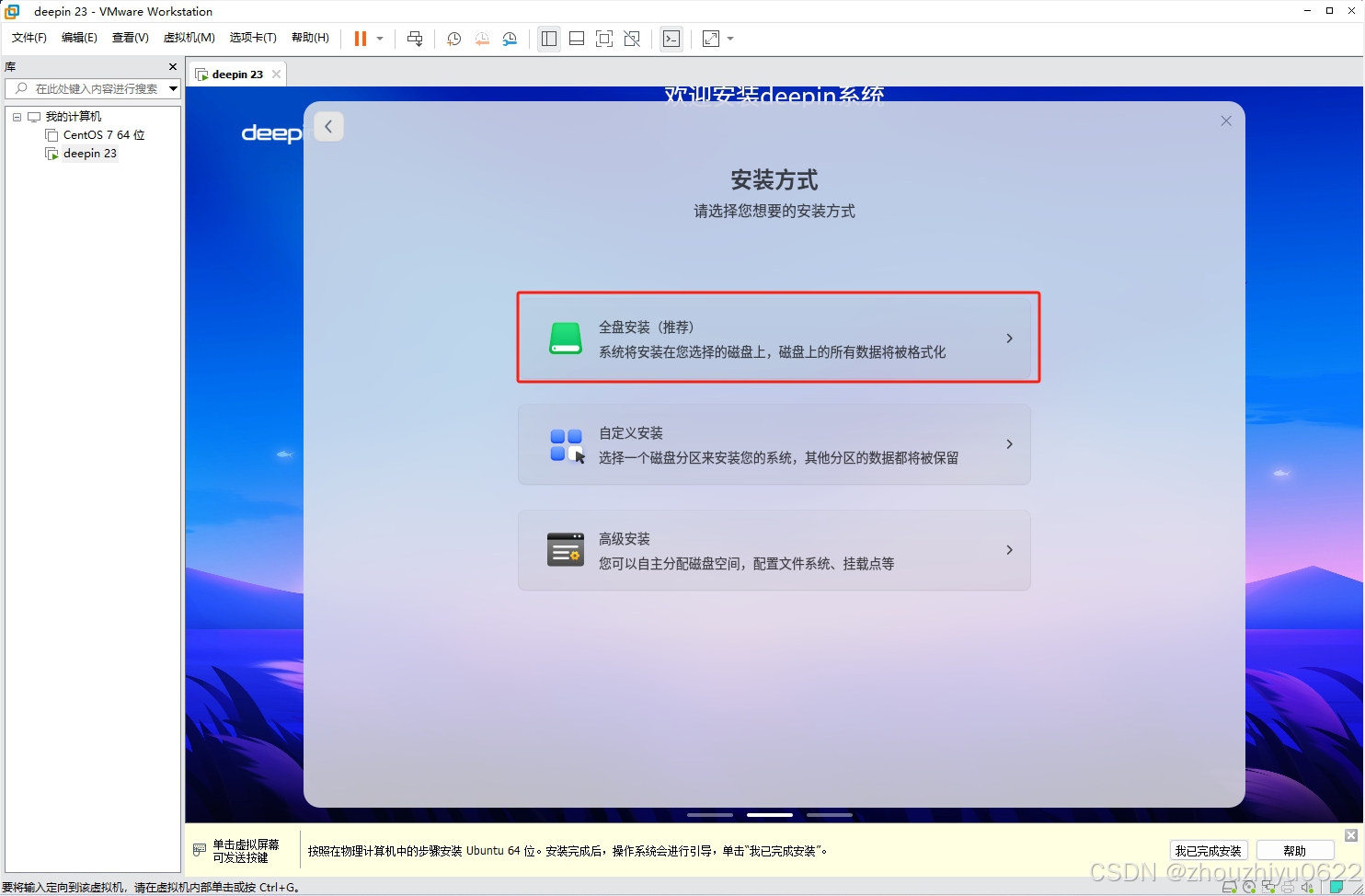Pause the virtual machine with the orange button
This screenshot has width=1365, height=896.
coord(361,39)
